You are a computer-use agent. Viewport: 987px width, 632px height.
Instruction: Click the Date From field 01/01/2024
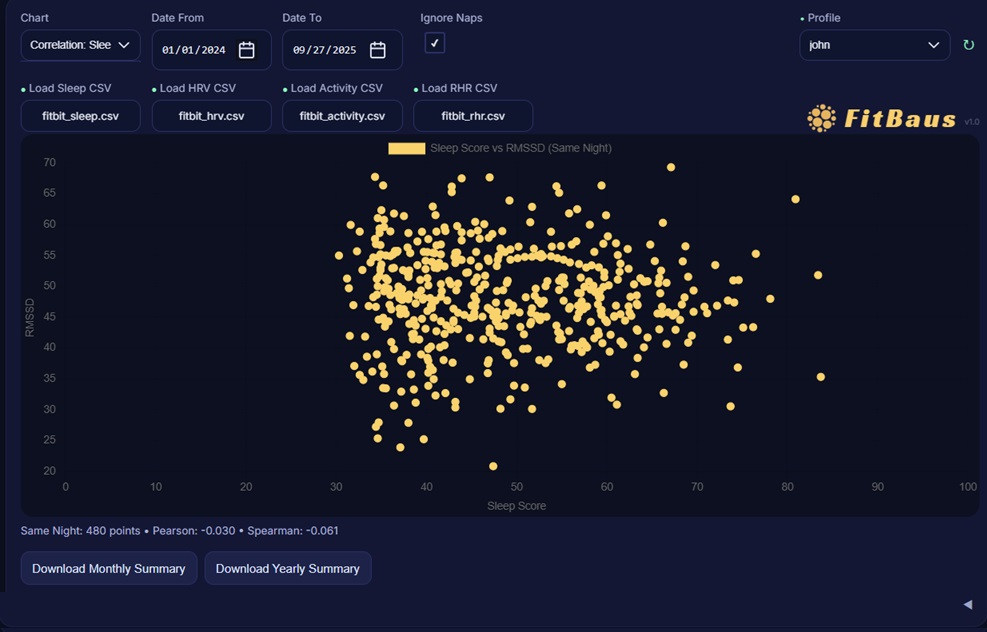point(194,50)
